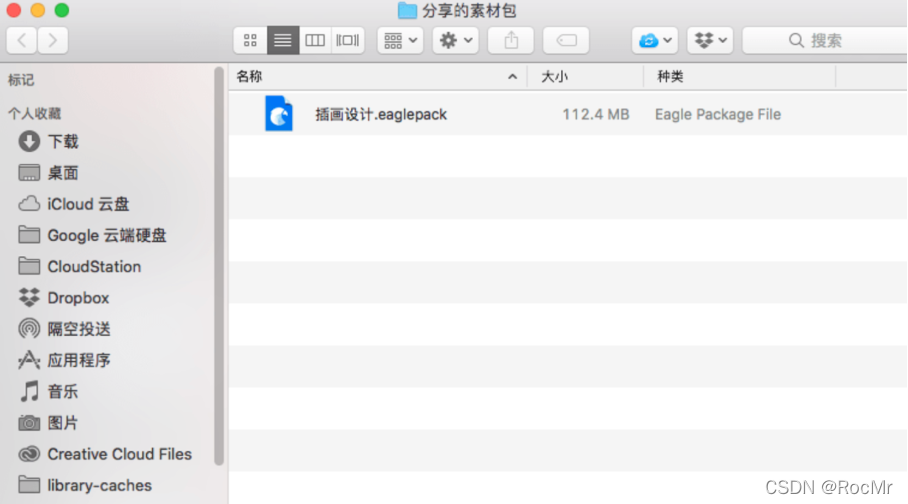Click the 音乐 music note icon

pos(29,392)
